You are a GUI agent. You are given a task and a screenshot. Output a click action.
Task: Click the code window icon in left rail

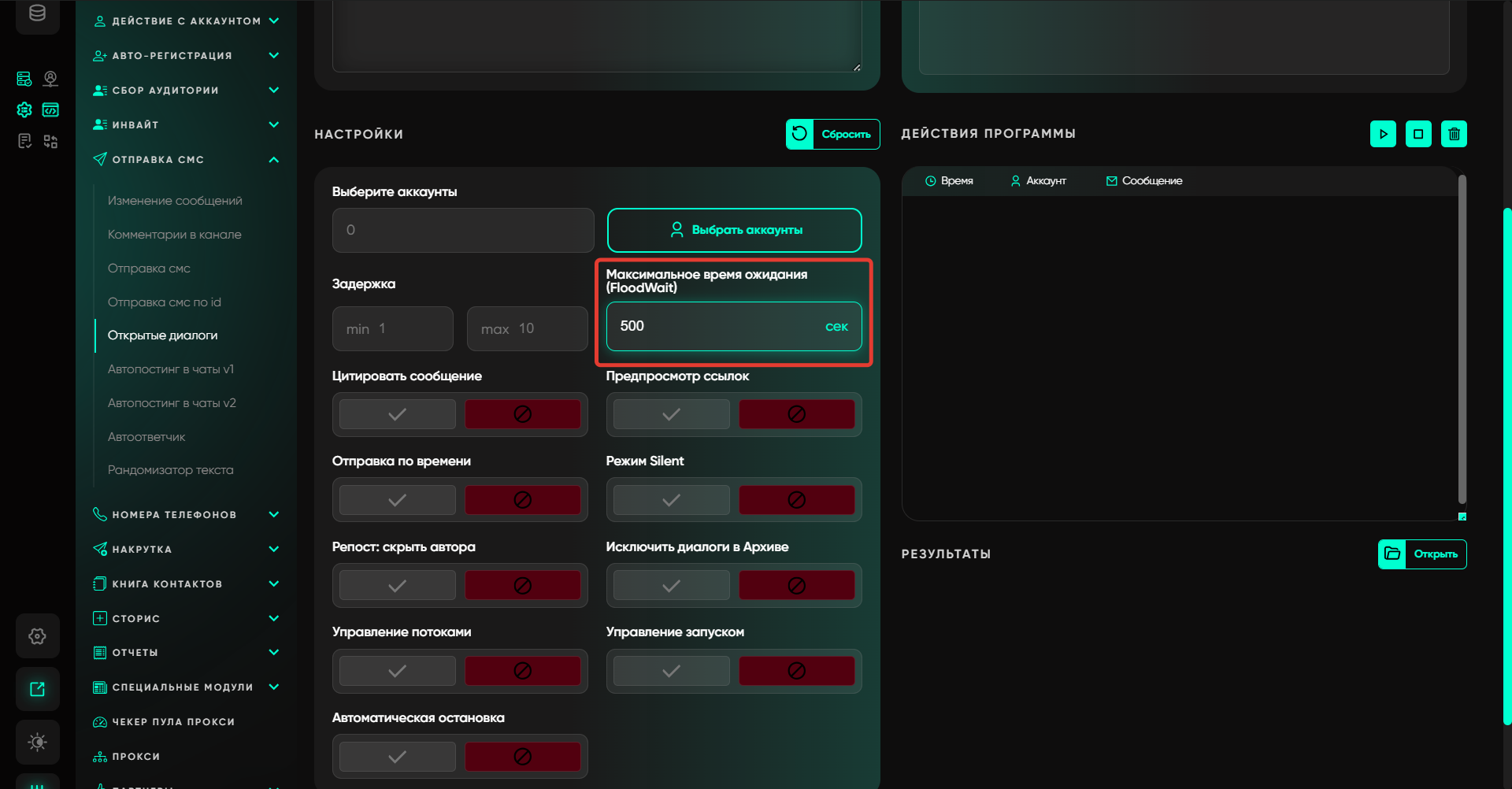pyautogui.click(x=50, y=110)
